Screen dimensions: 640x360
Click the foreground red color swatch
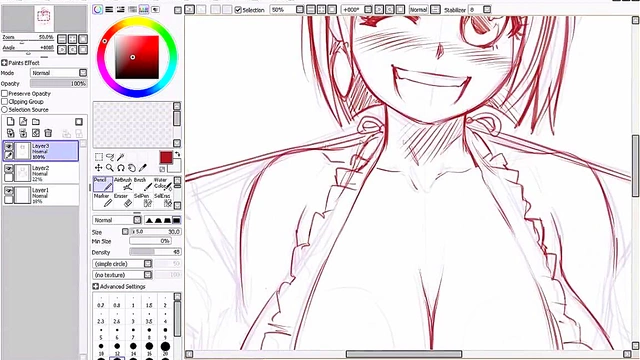[166, 158]
